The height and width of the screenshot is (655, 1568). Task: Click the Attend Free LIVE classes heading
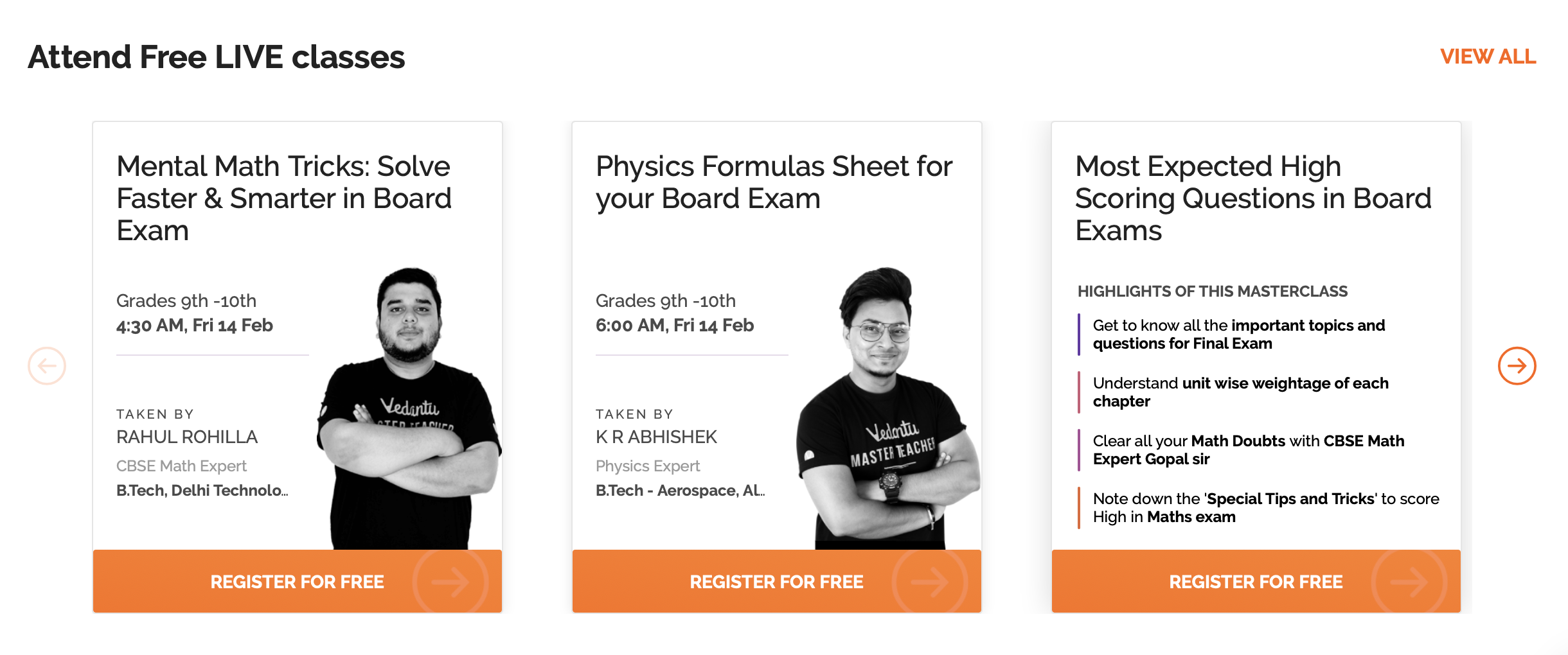pyautogui.click(x=217, y=57)
